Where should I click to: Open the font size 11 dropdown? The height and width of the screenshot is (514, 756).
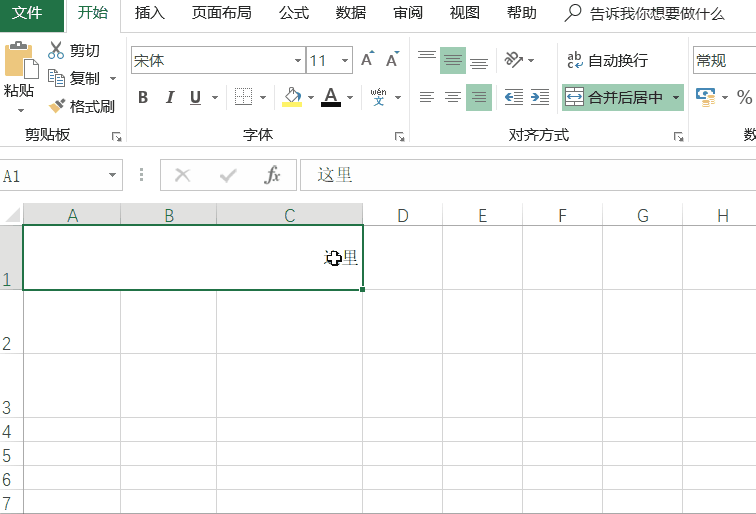pyautogui.click(x=345, y=60)
